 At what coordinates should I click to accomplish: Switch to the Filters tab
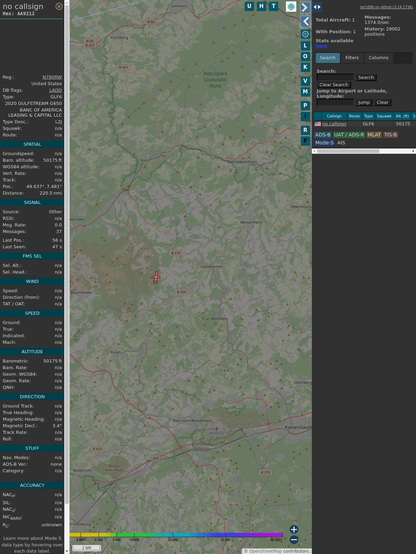pos(352,58)
